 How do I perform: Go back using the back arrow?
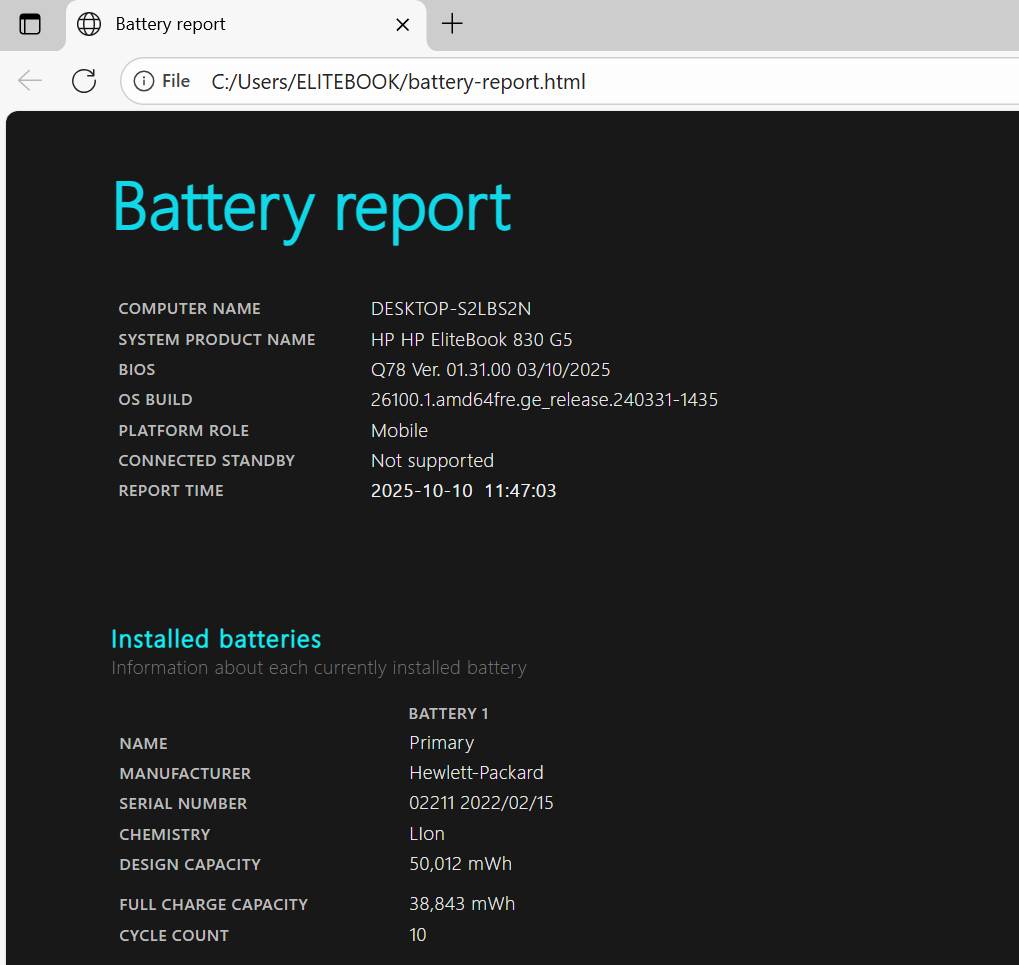tap(30, 81)
